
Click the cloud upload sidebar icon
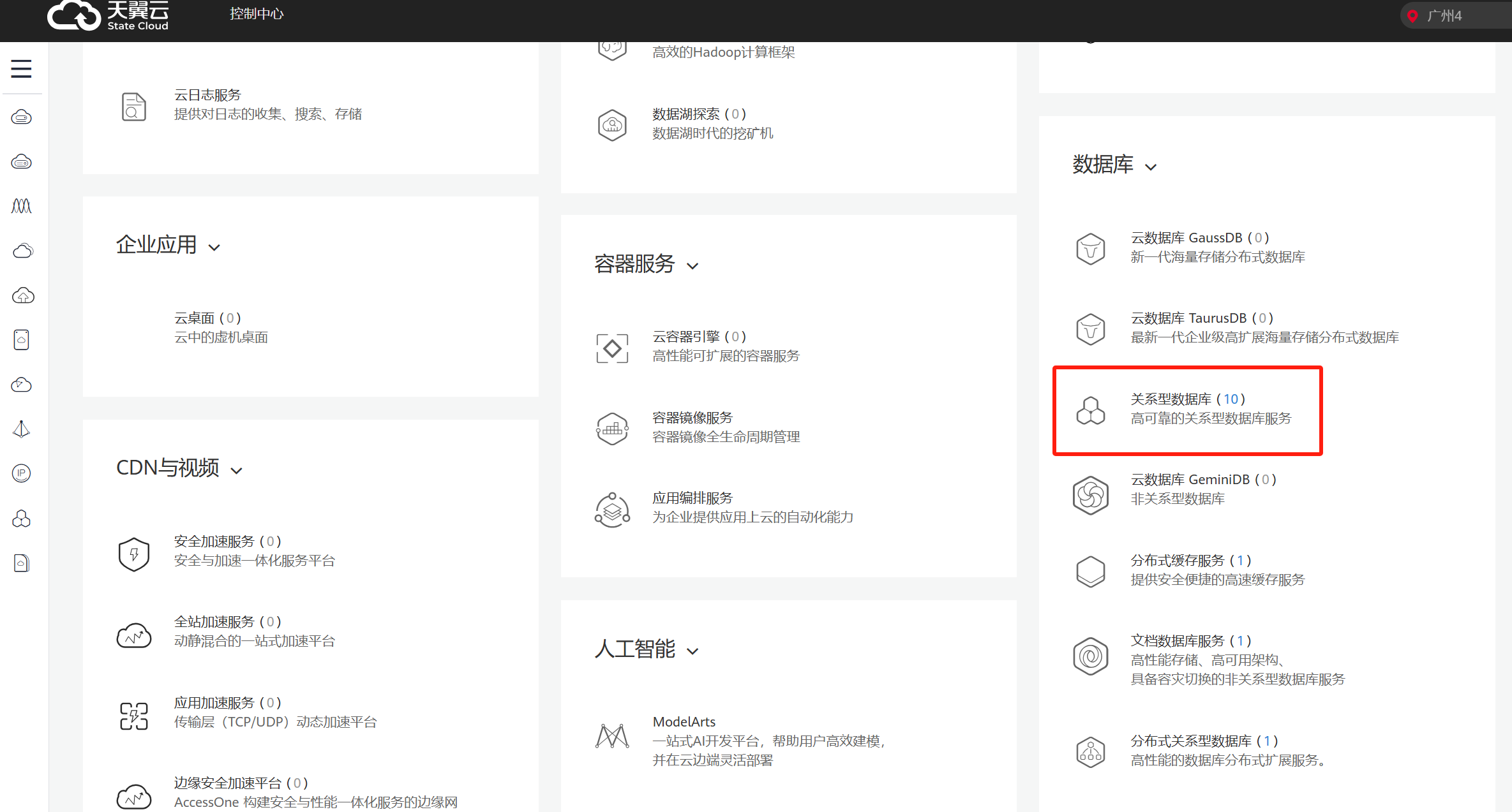tap(23, 295)
